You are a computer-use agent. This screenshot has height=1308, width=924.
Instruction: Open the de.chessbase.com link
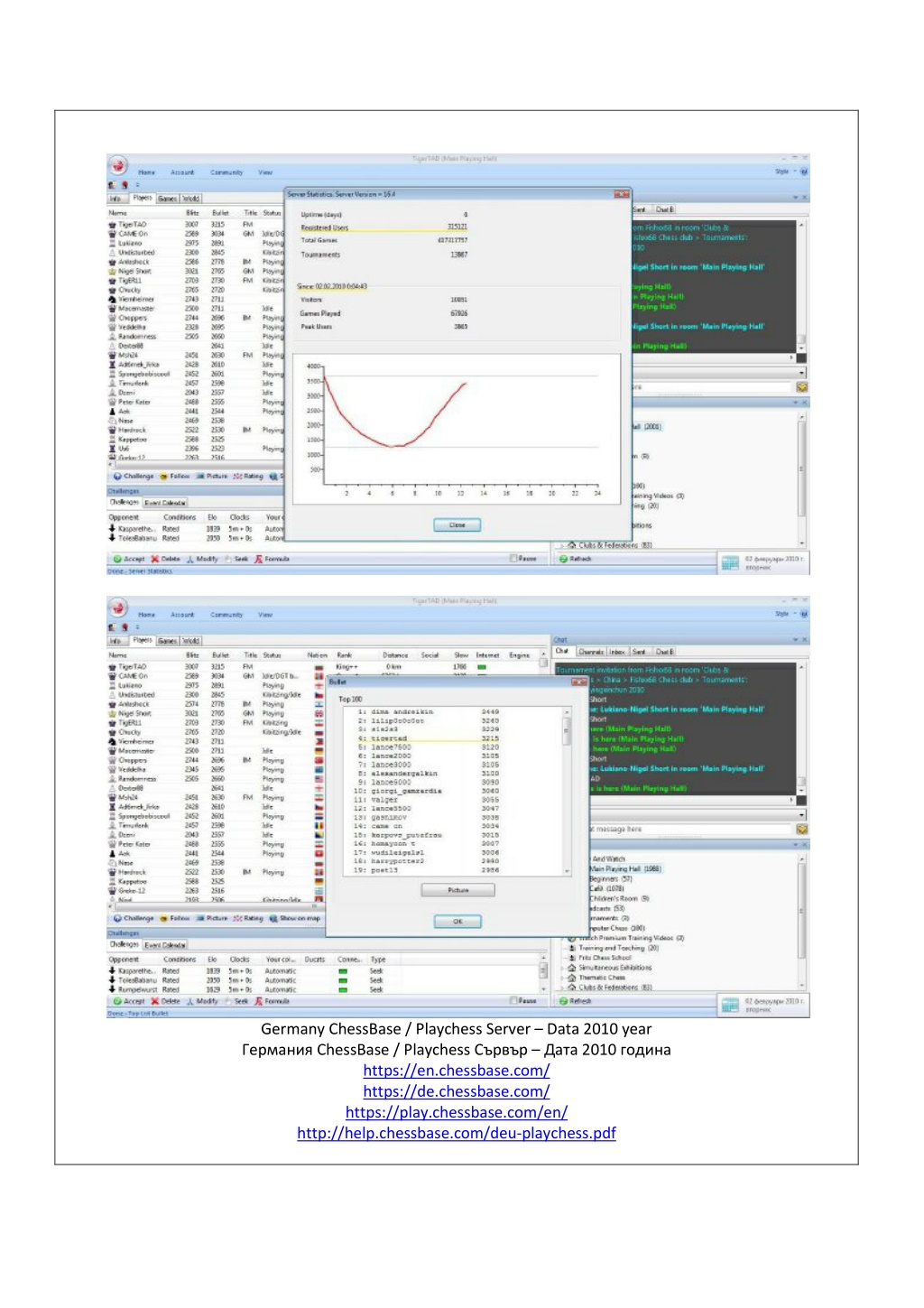(x=457, y=1091)
